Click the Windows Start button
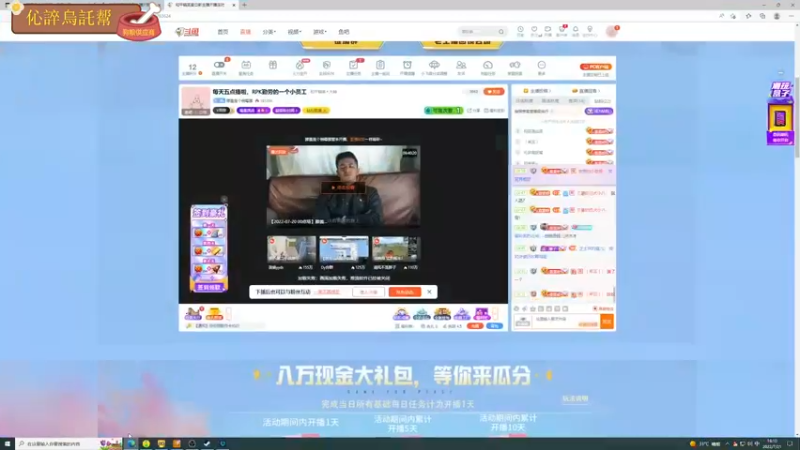800x450 pixels. (x=7, y=444)
